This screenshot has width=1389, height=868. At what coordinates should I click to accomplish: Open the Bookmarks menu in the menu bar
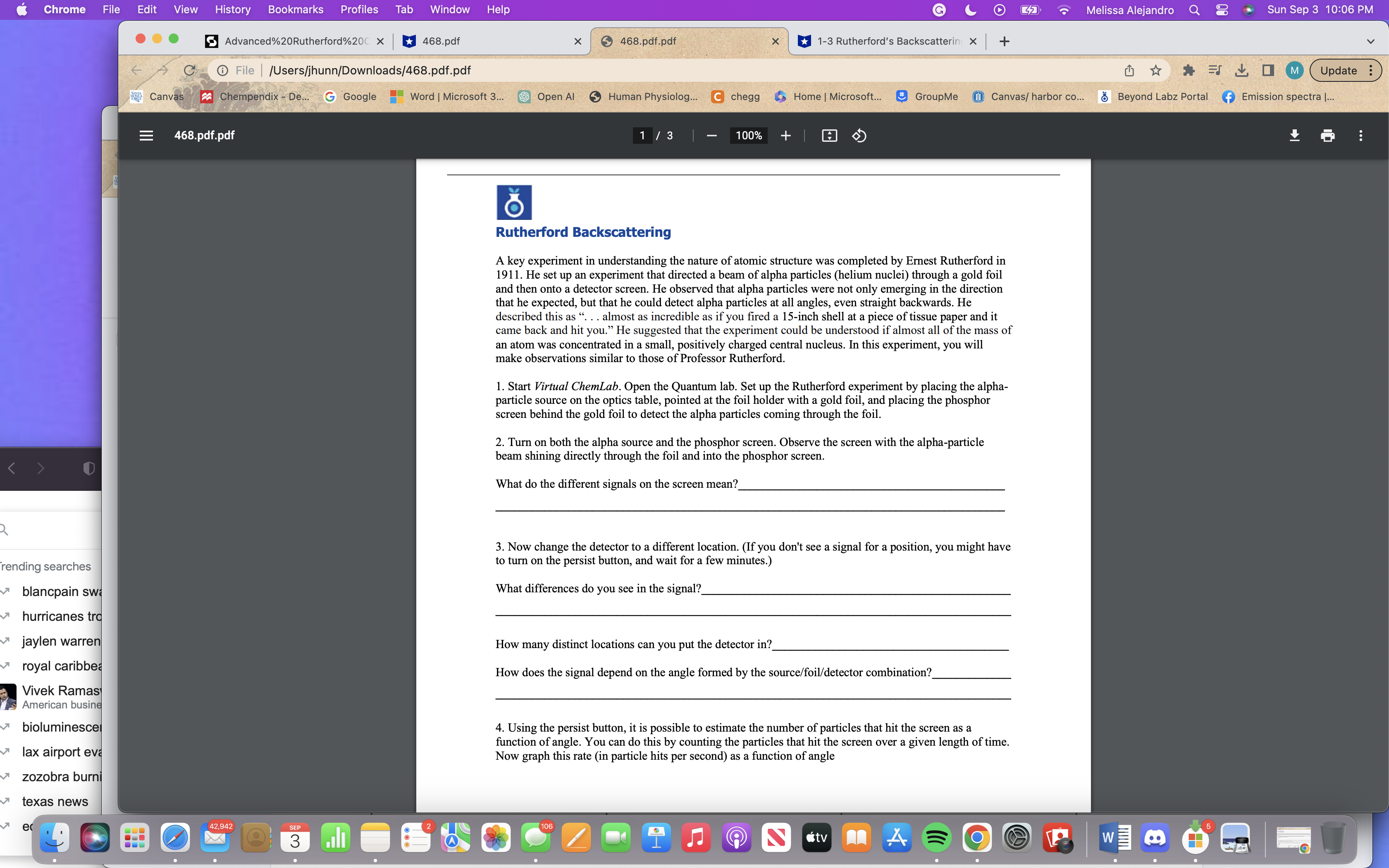(x=296, y=9)
